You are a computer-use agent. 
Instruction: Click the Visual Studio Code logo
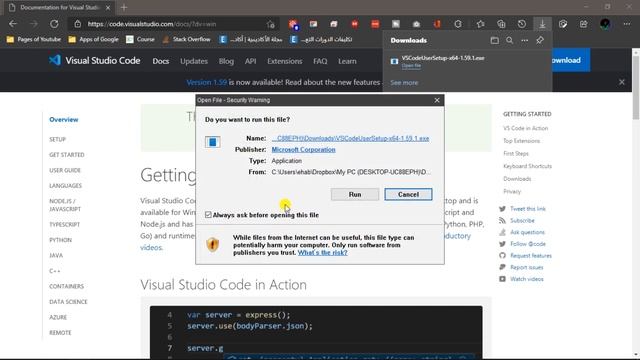94,61
